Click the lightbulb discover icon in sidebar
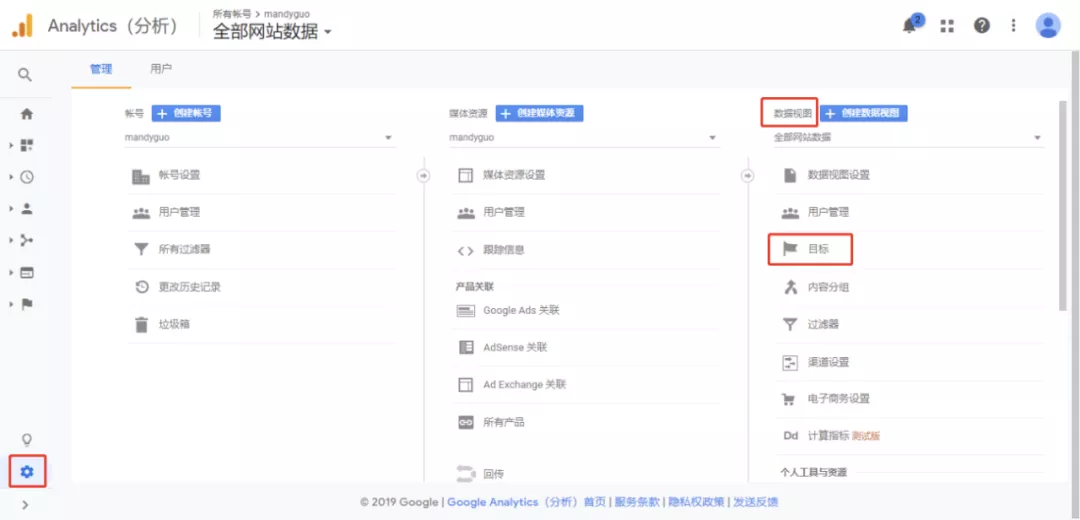This screenshot has height=520, width=1080. coord(27,439)
